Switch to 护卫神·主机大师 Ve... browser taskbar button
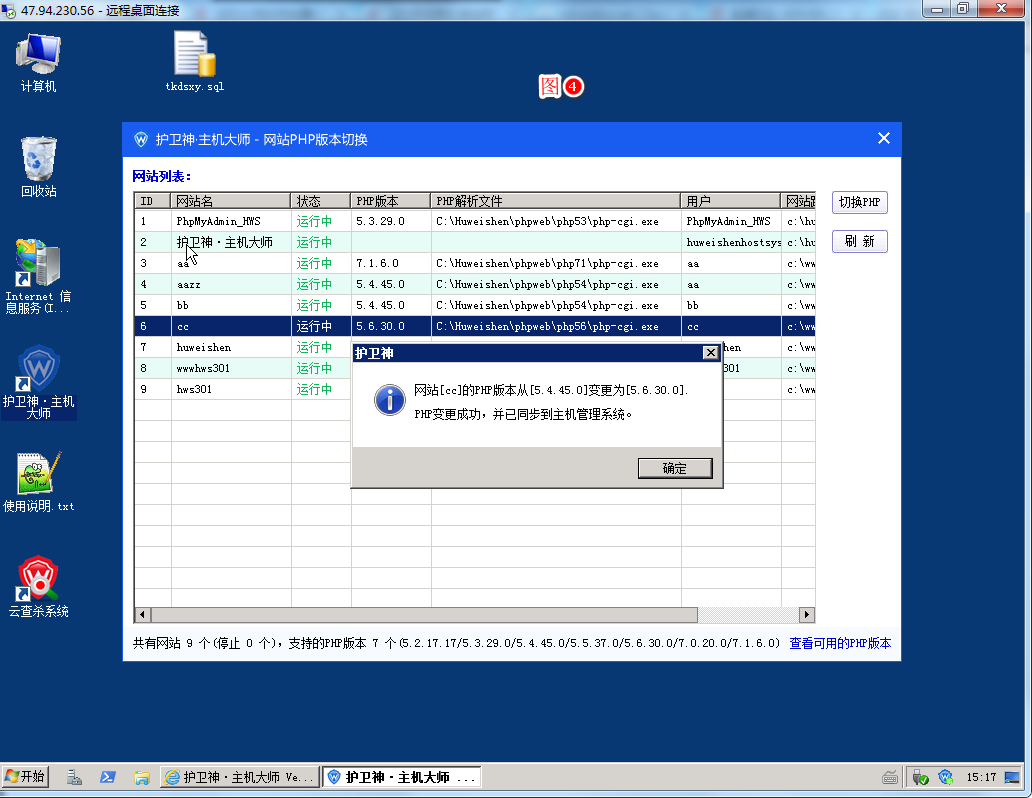Viewport: 1032px width, 798px height. (240, 778)
